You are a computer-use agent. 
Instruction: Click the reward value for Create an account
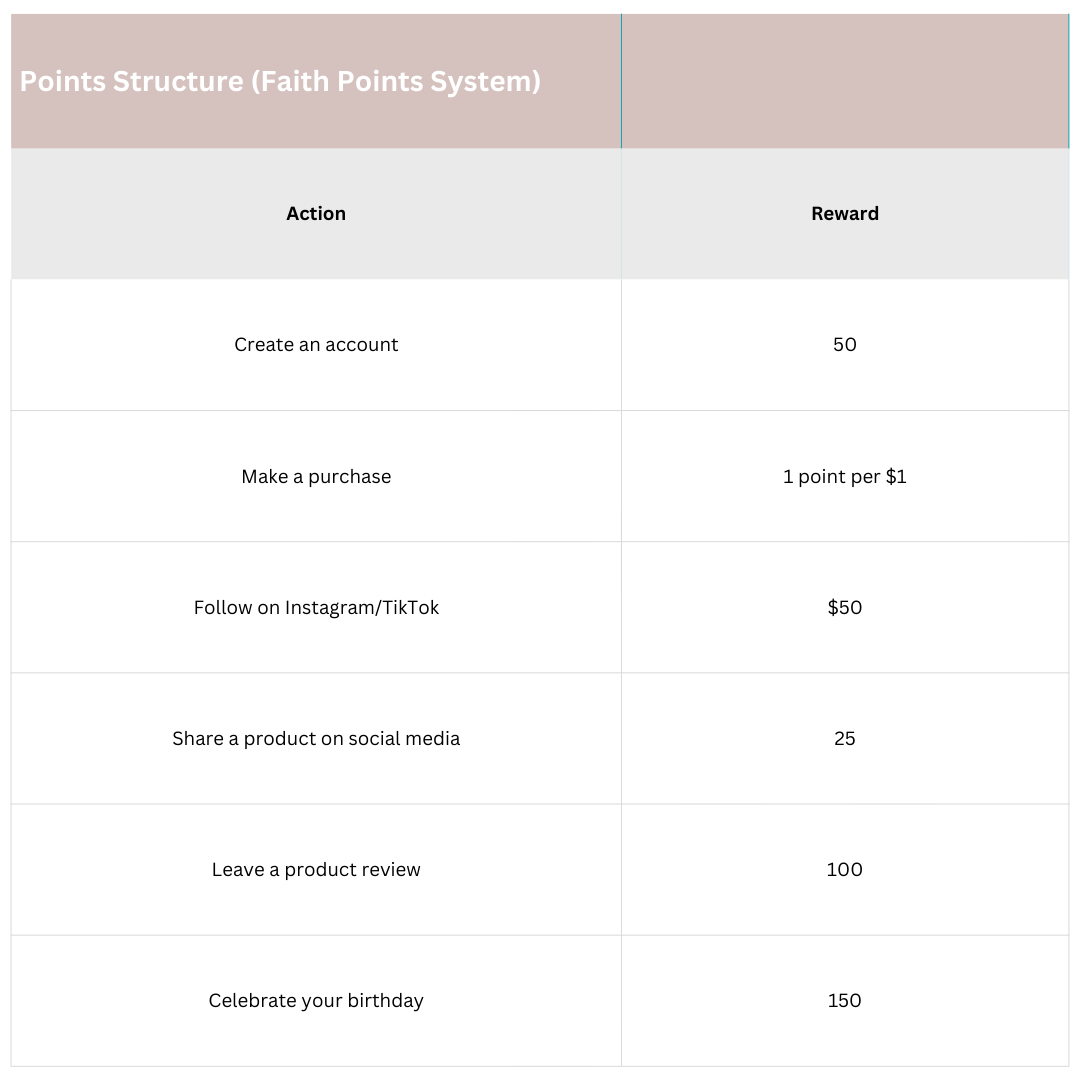click(x=845, y=345)
